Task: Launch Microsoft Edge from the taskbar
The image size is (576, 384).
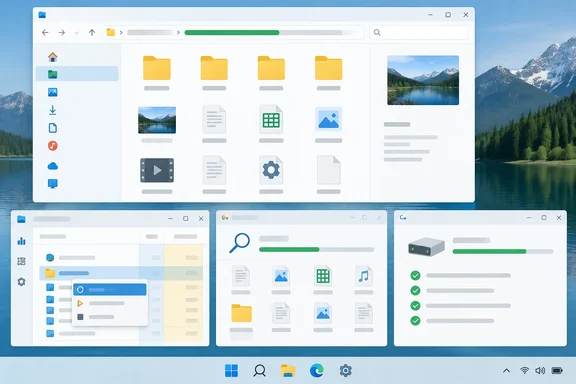Action: point(317,370)
